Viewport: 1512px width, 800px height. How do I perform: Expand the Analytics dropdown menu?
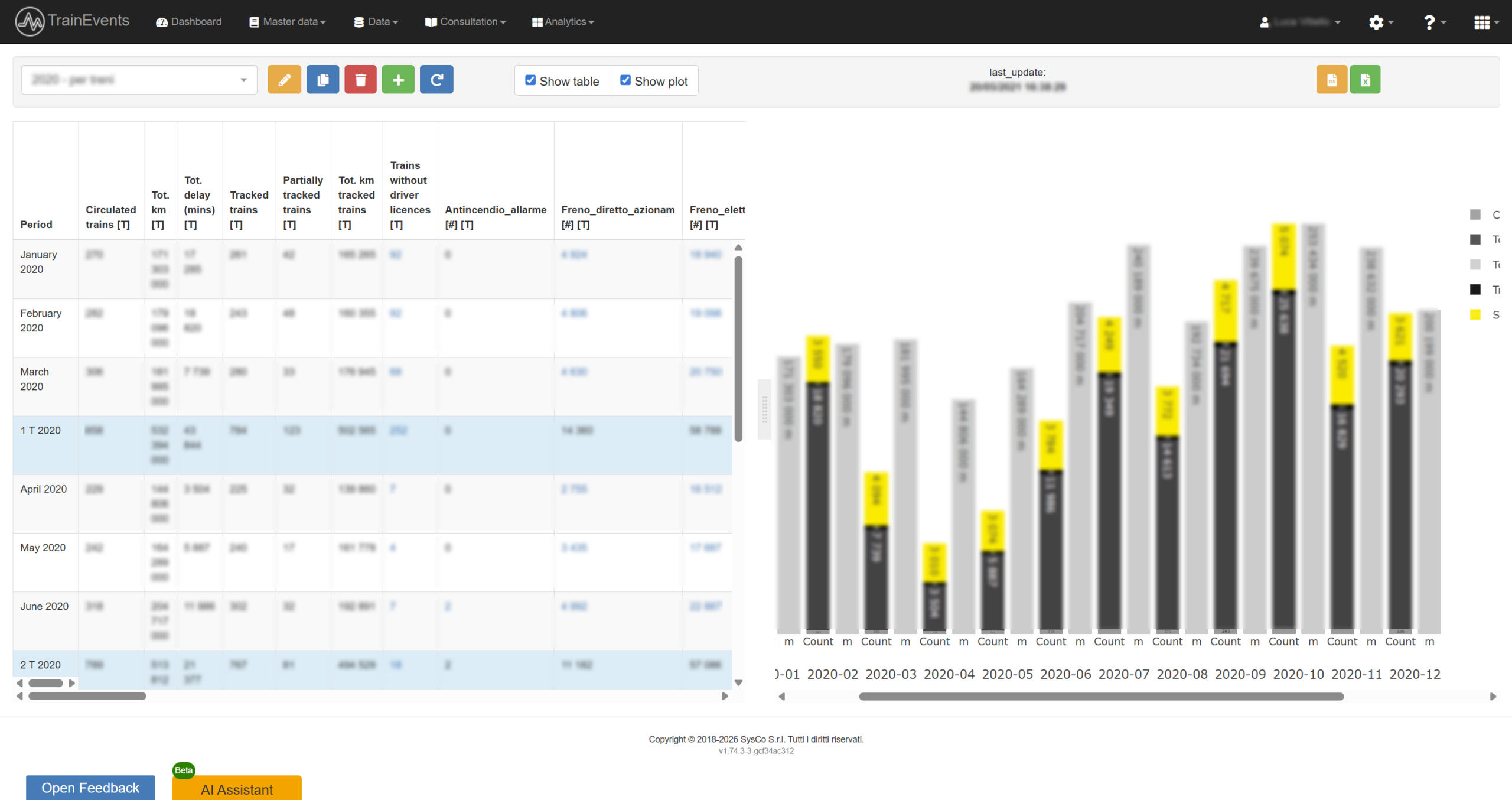563,22
